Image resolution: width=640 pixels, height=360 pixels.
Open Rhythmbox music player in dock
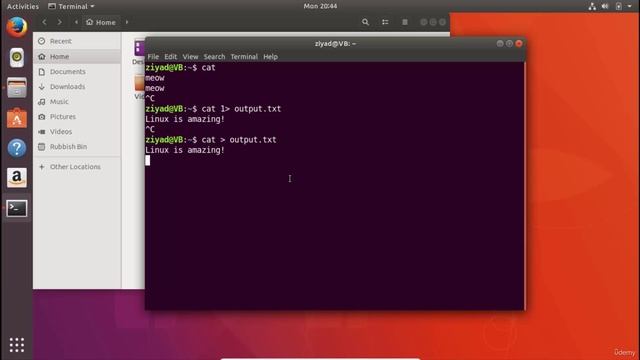(17, 57)
